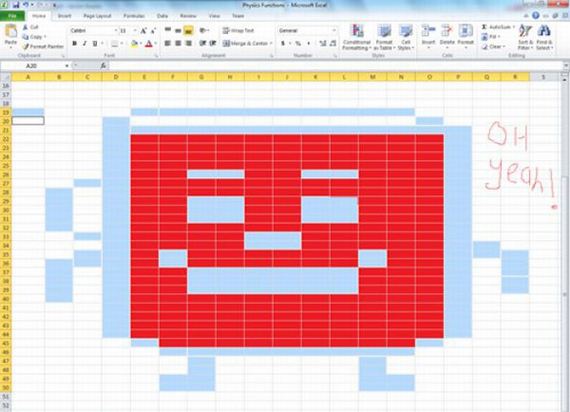Image resolution: width=570 pixels, height=412 pixels.
Task: Open the General number format dropdown
Action: tap(334, 31)
